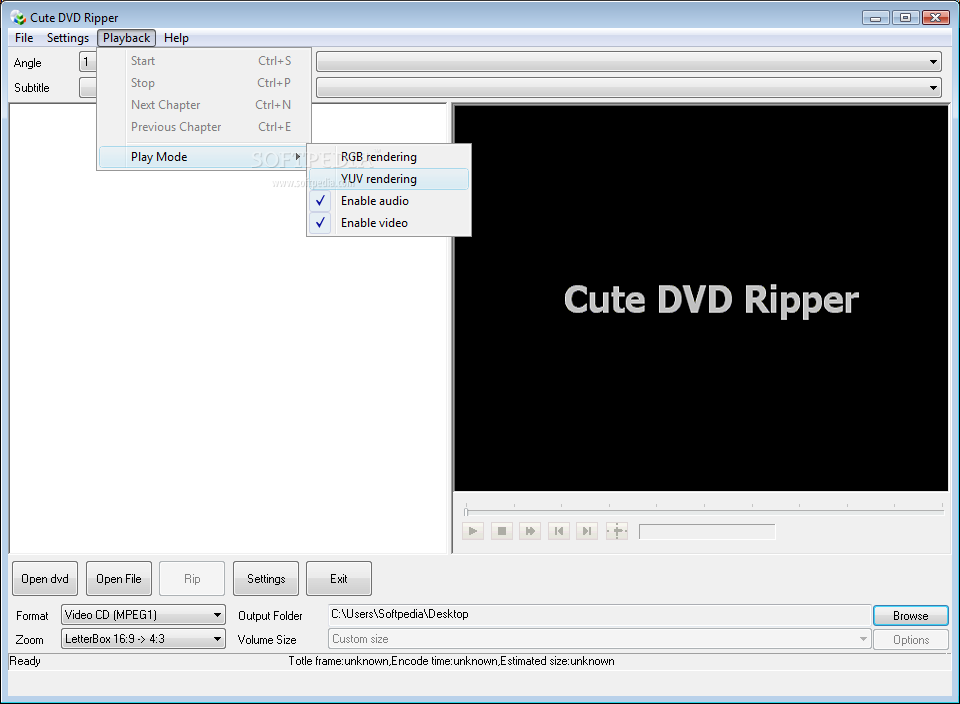Click disabled Next Chapter menu entry

pos(204,105)
